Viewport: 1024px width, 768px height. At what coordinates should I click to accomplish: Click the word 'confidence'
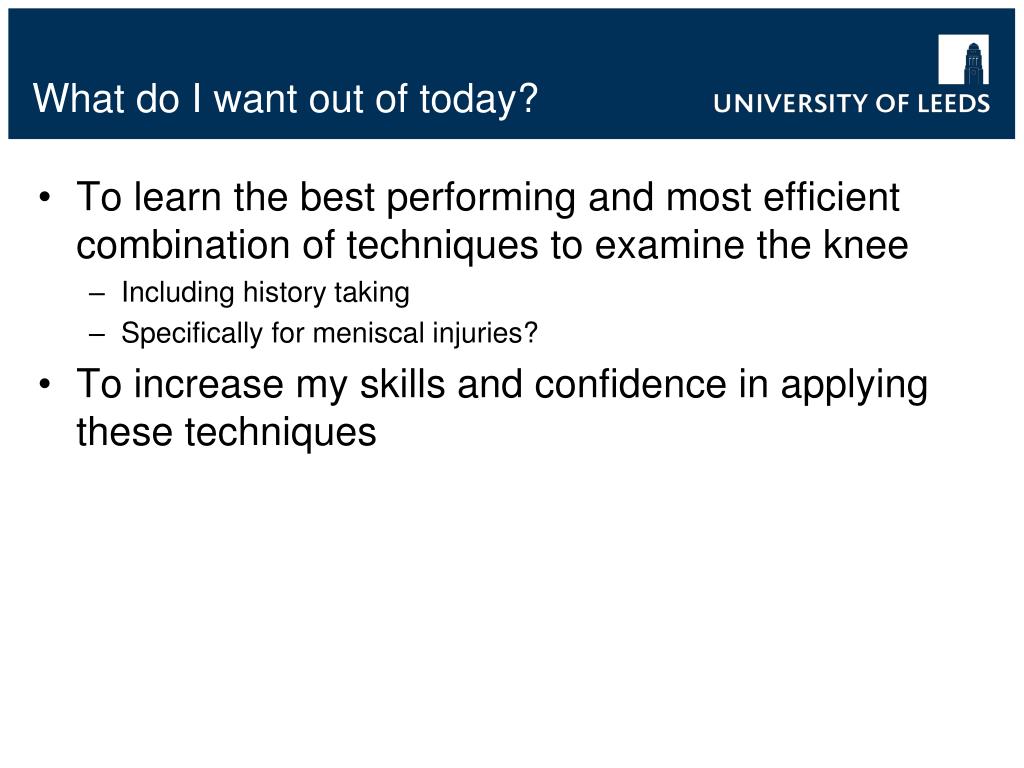[630, 383]
